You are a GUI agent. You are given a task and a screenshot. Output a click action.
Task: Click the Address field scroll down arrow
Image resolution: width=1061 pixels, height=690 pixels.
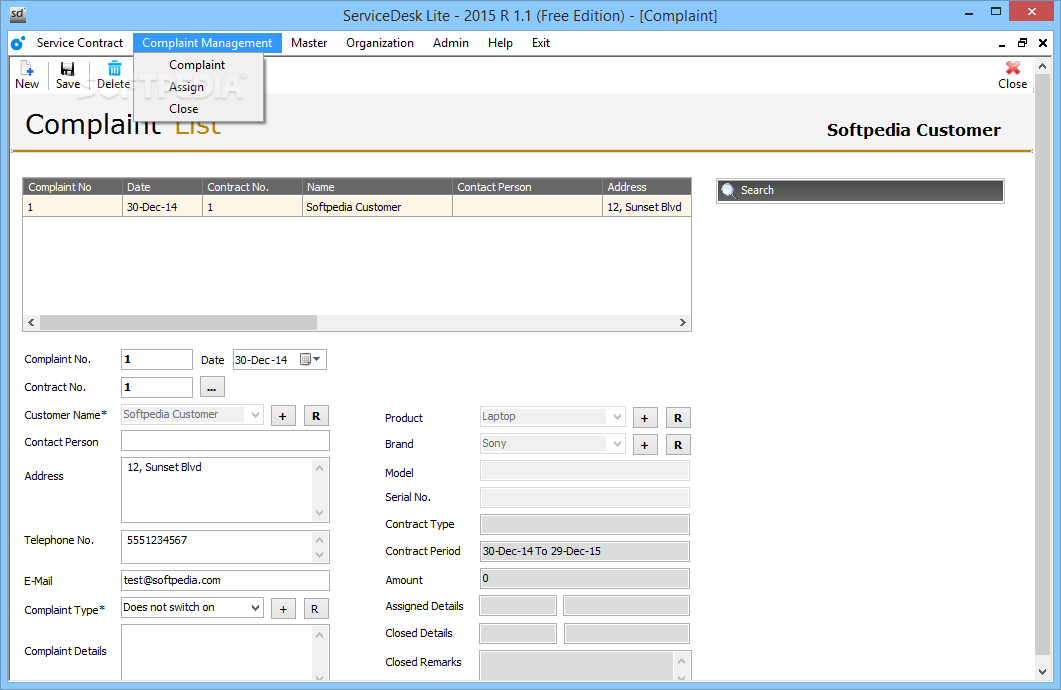pos(319,513)
